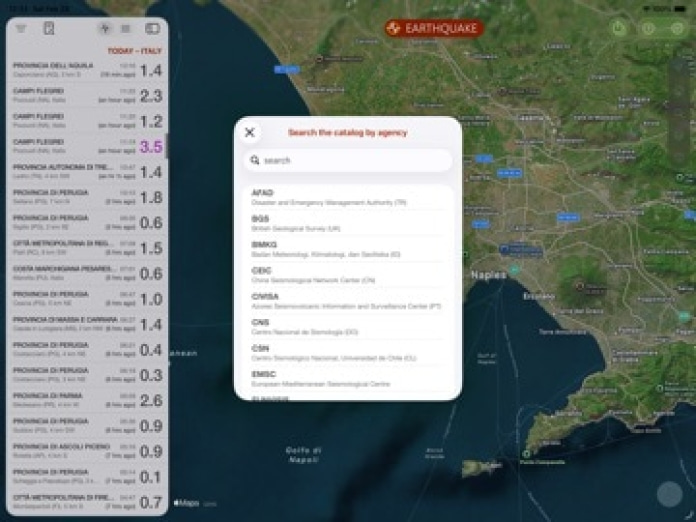Screen dimensions: 696x522
Task: Click the search field in the agency dialog
Action: (348, 160)
